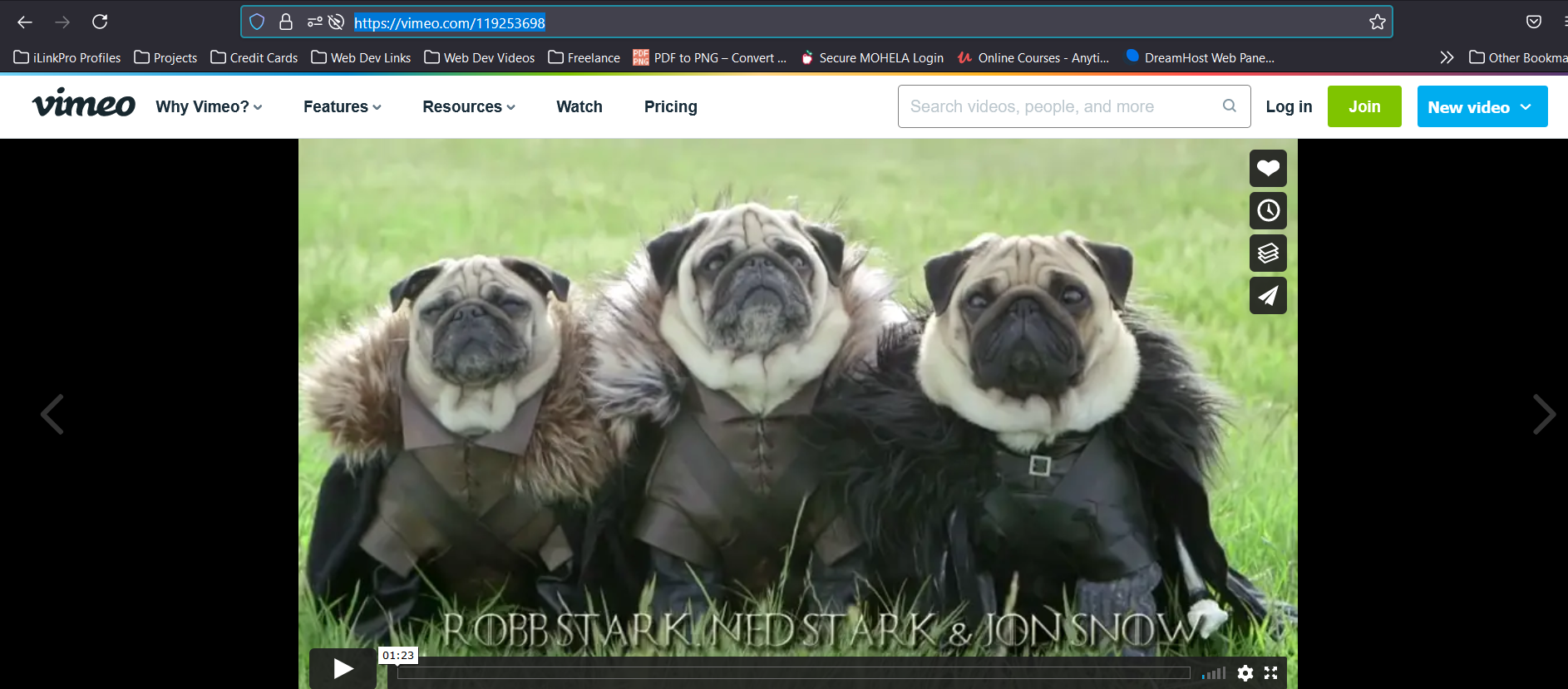This screenshot has height=689, width=1568.
Task: Open Credit Cards bookmark folder
Action: [254, 57]
